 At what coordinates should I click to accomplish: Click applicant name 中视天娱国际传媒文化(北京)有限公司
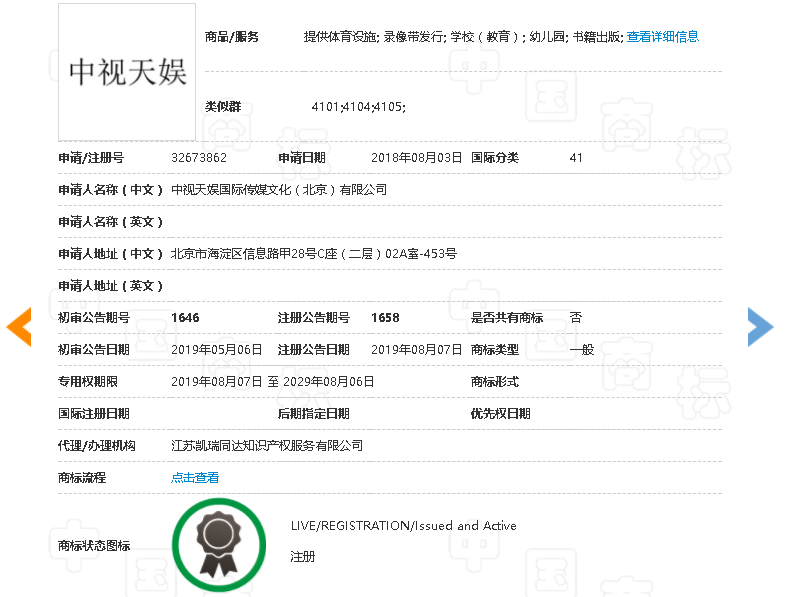click(x=279, y=190)
